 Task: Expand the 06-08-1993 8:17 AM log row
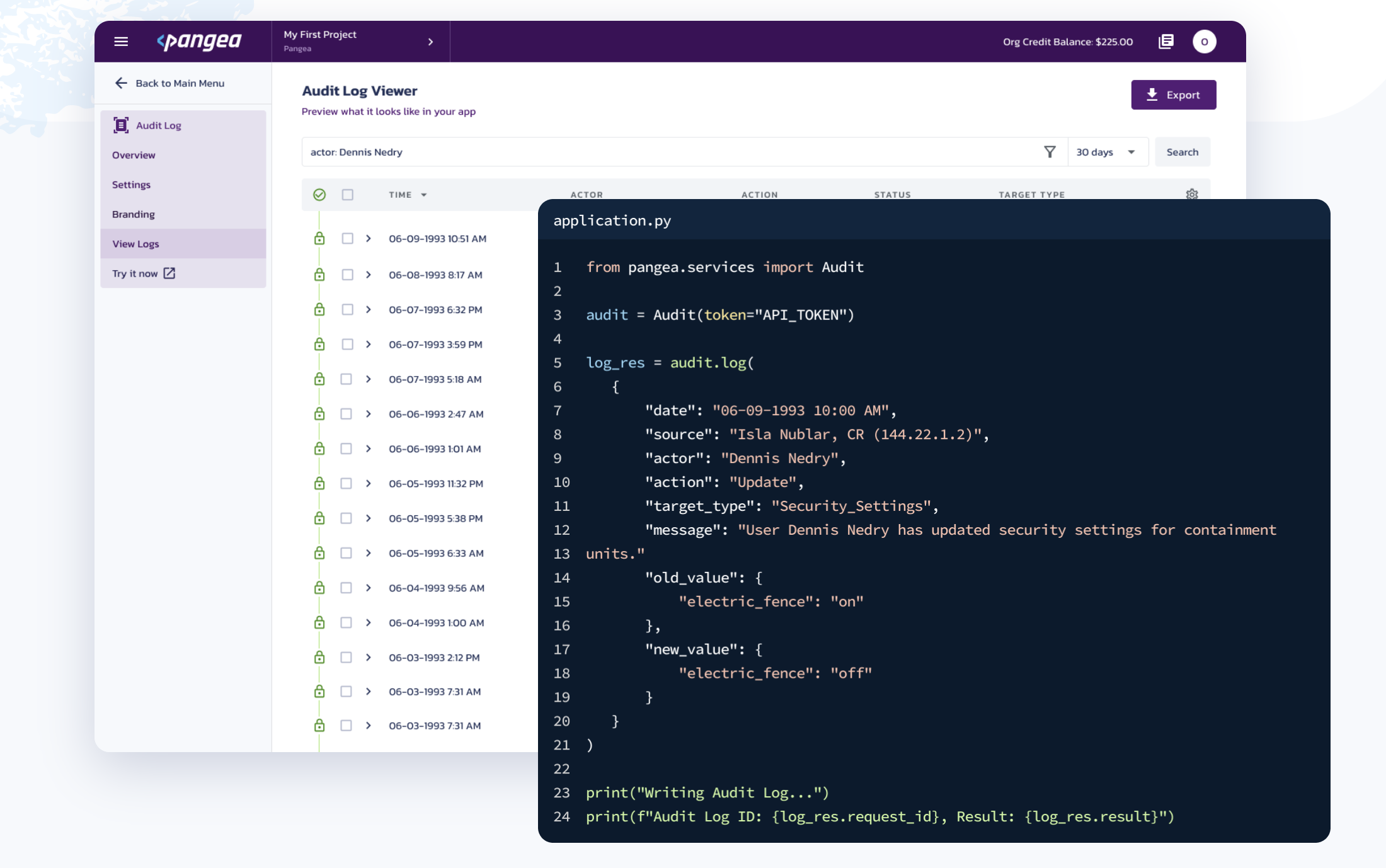[x=369, y=275]
